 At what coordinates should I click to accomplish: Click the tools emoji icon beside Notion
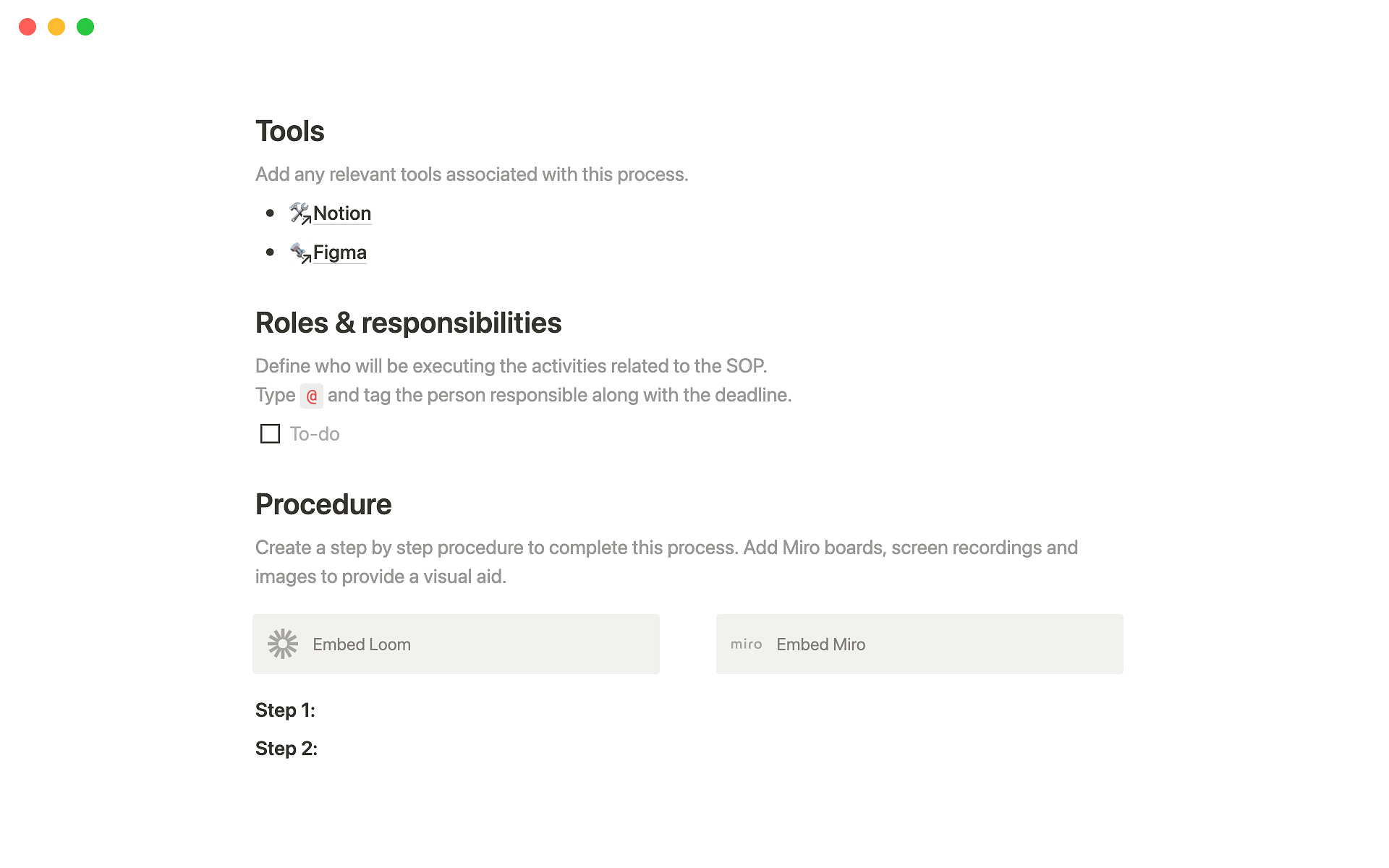click(x=299, y=213)
